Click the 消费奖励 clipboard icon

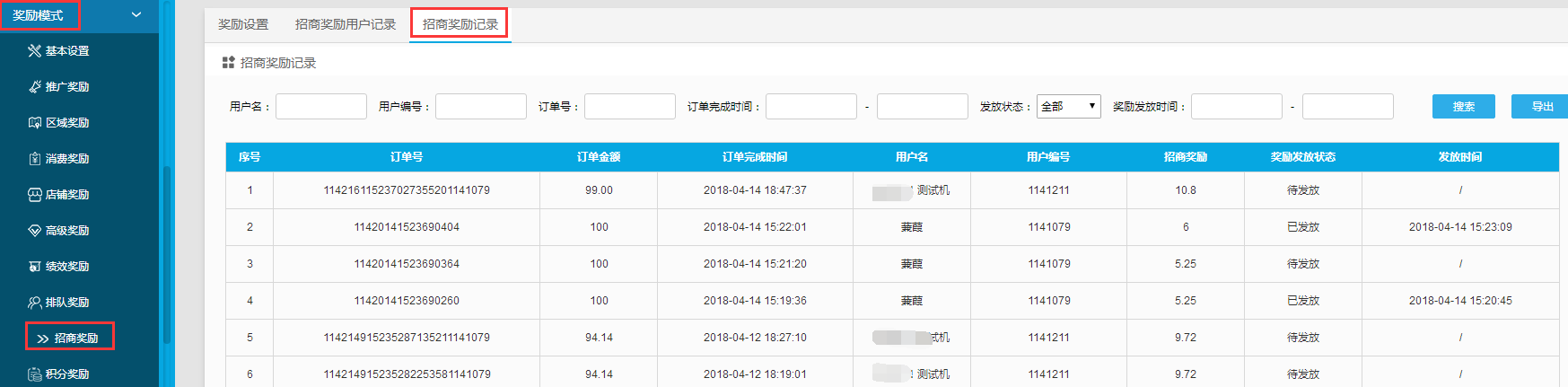[34, 159]
